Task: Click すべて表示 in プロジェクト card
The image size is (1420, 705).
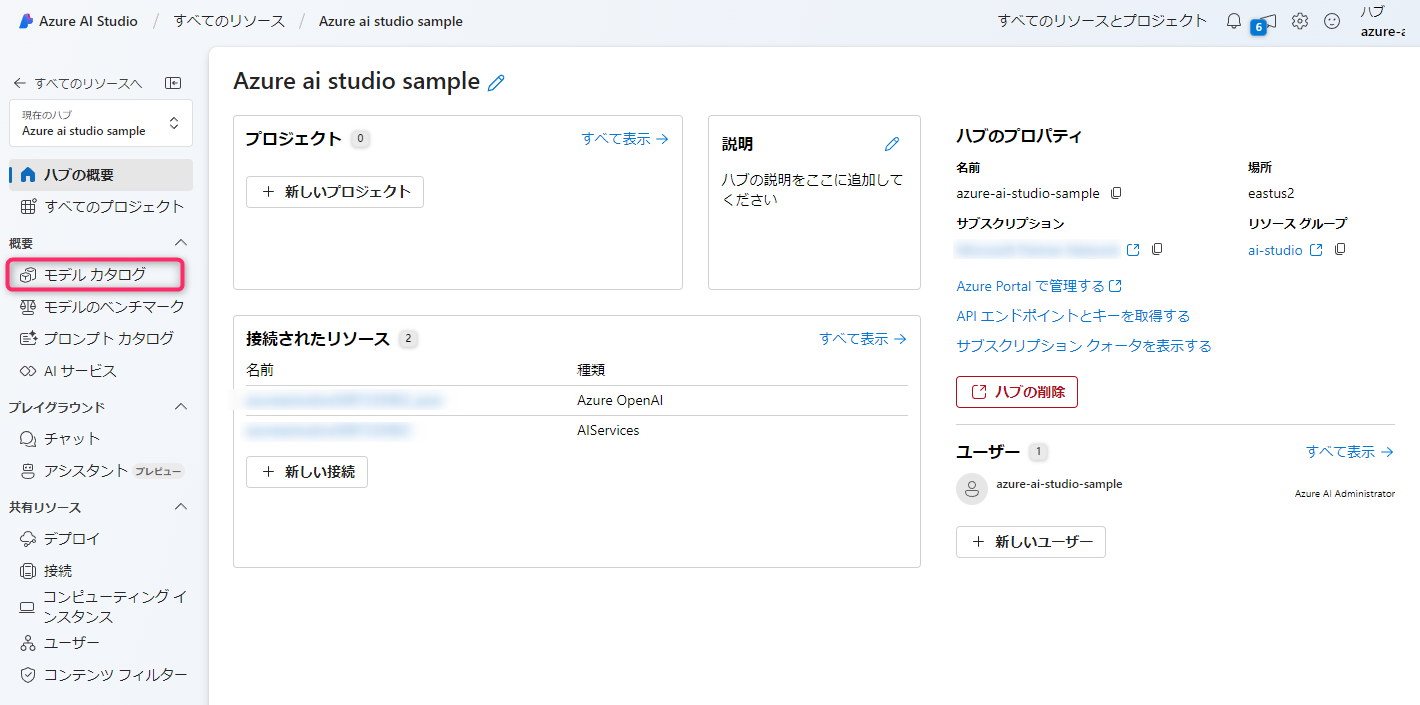Action: [625, 139]
